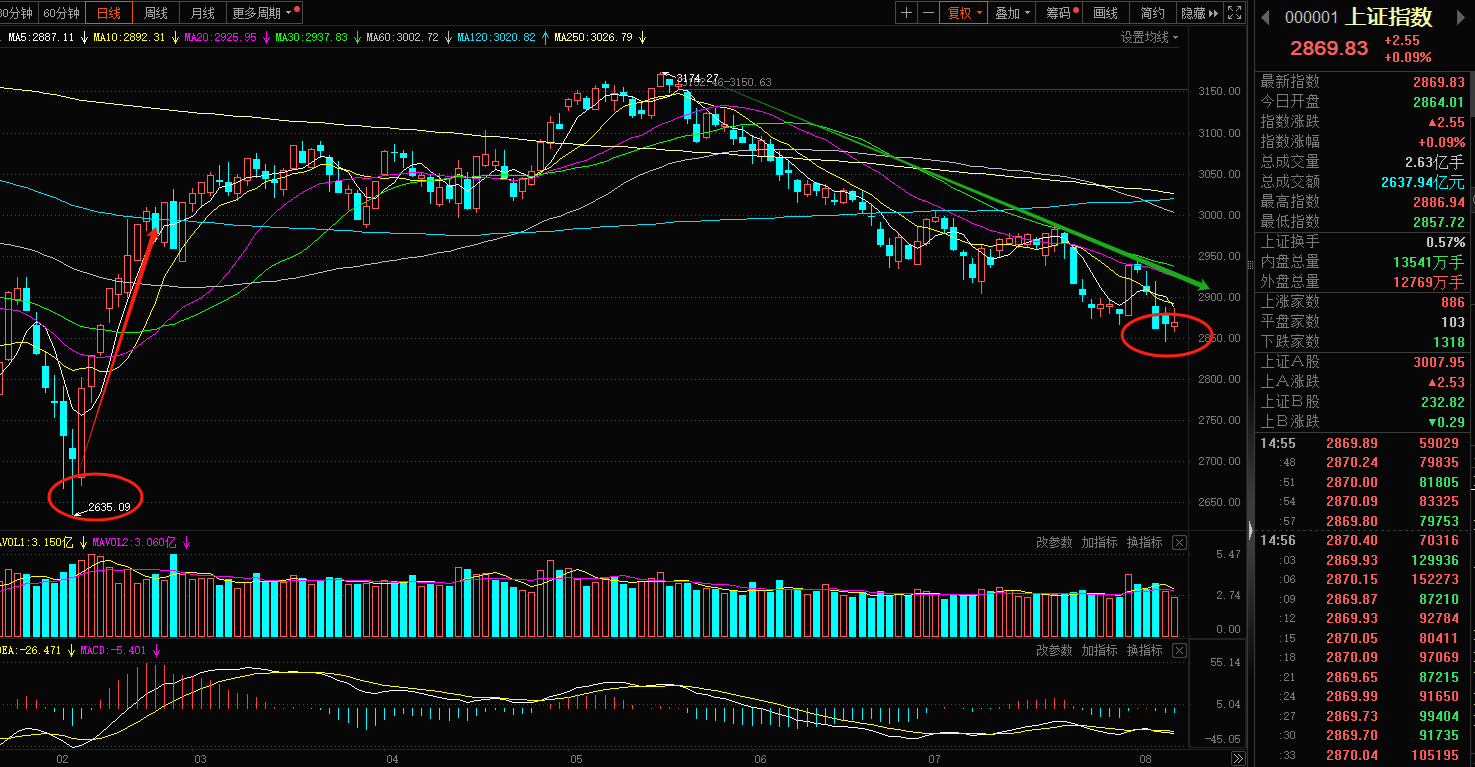This screenshot has height=767, width=1475.
Task: Click the 2635.09 low price label
Action: [x=109, y=507]
